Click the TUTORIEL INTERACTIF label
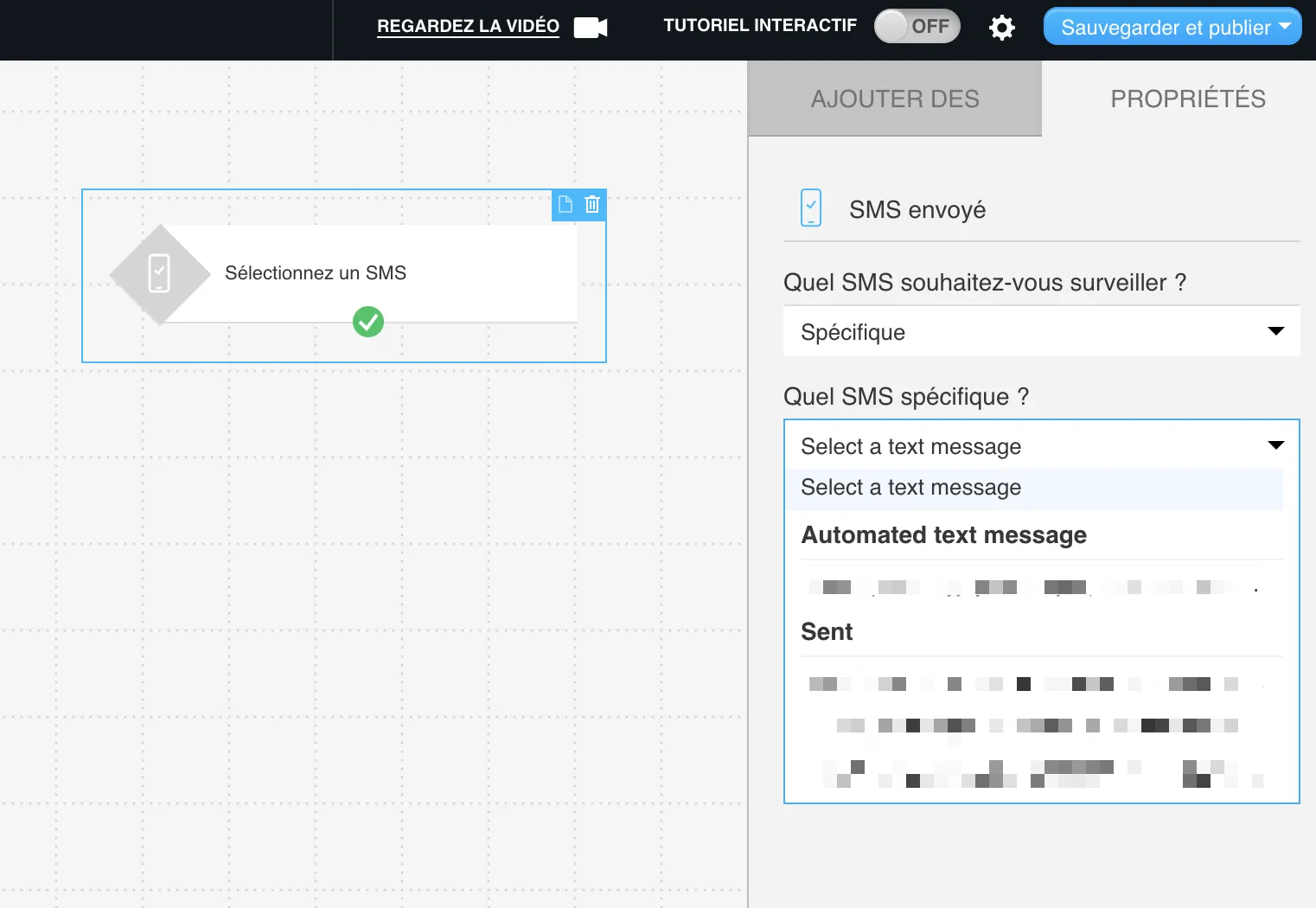Image resolution: width=1316 pixels, height=908 pixels. [x=760, y=26]
